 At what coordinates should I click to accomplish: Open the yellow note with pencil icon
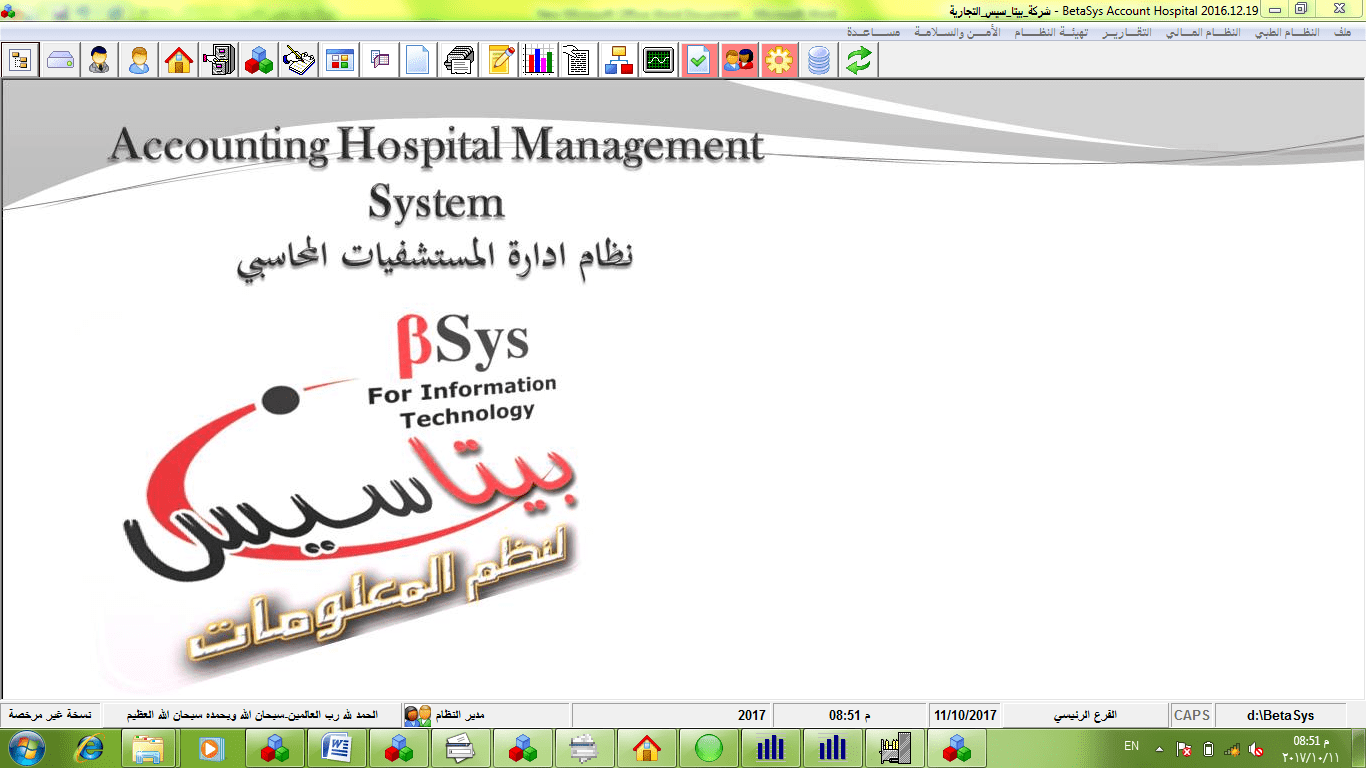[x=499, y=60]
